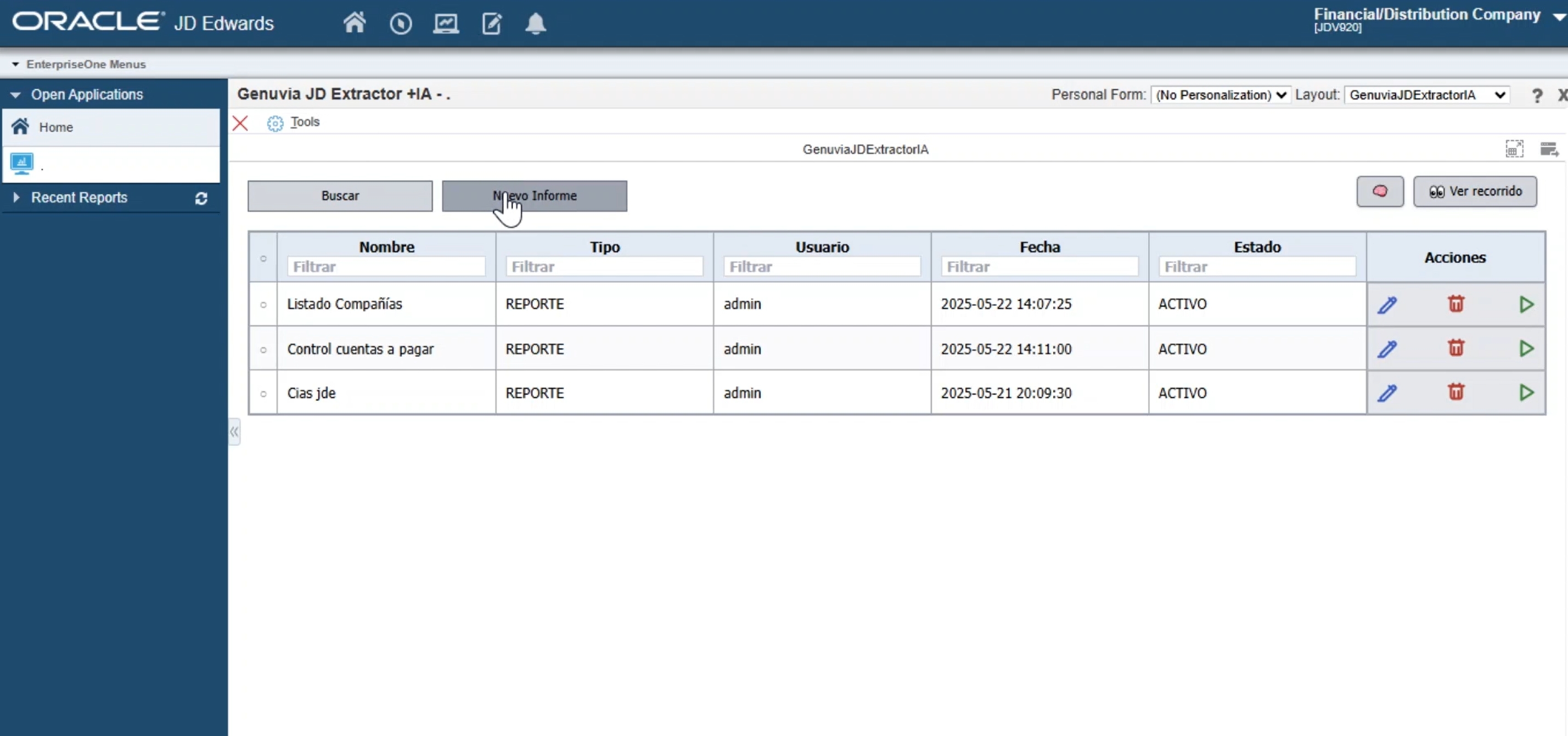Open the Personal Form dropdown

[1221, 95]
